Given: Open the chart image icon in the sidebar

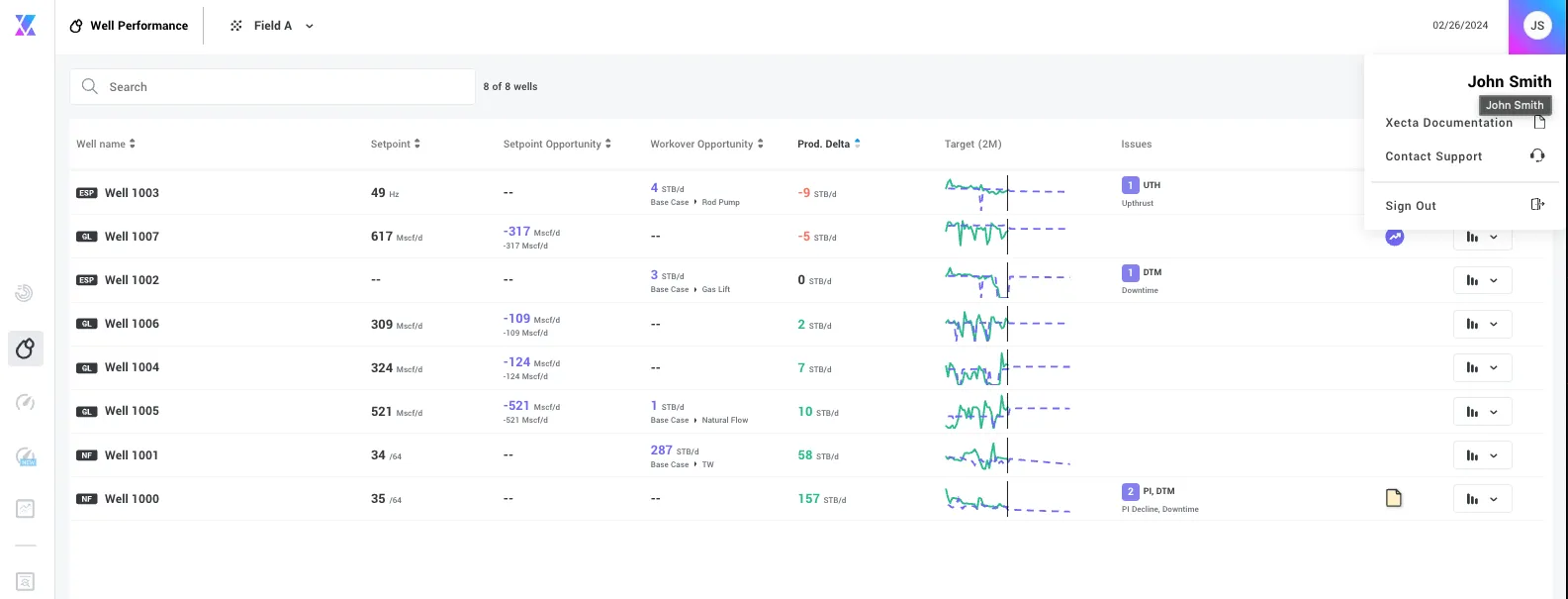Looking at the screenshot, I should pos(25,509).
